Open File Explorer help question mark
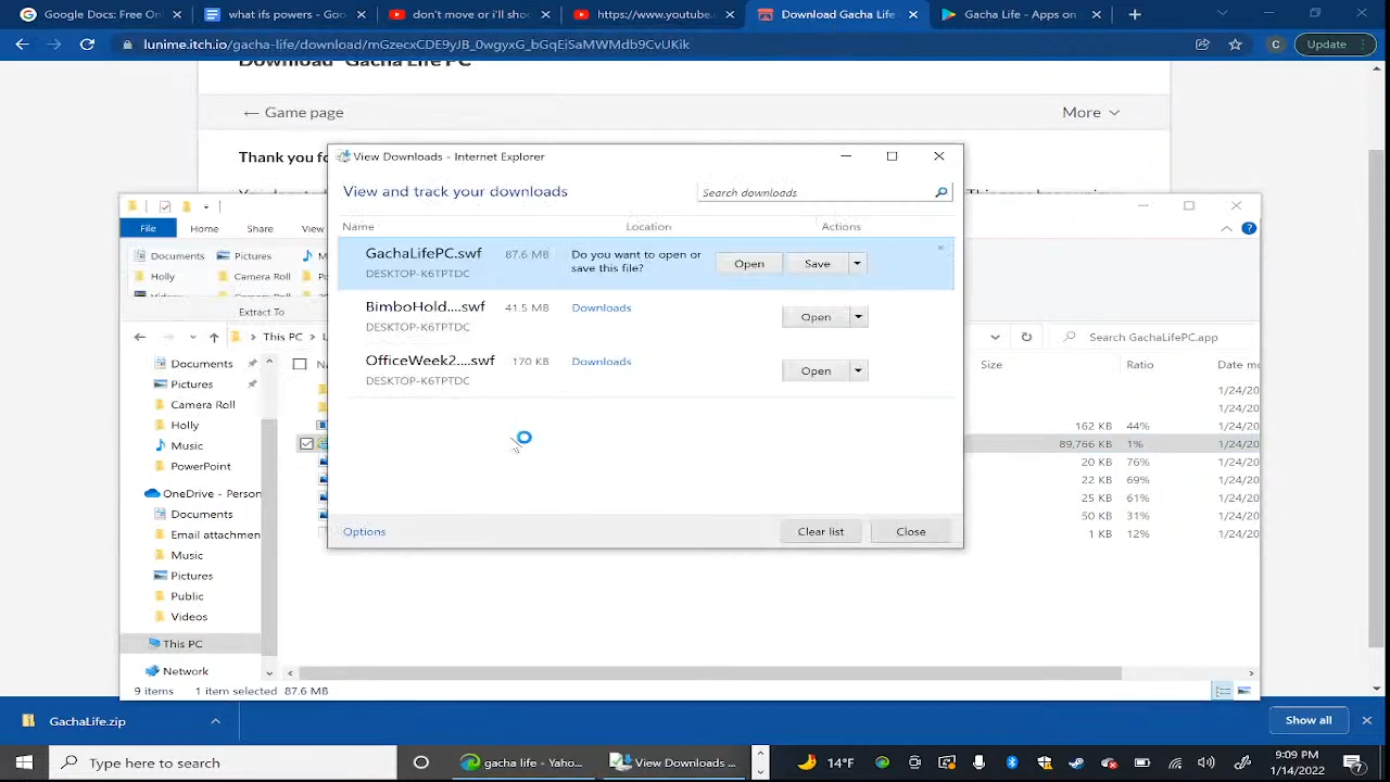 point(1249,228)
